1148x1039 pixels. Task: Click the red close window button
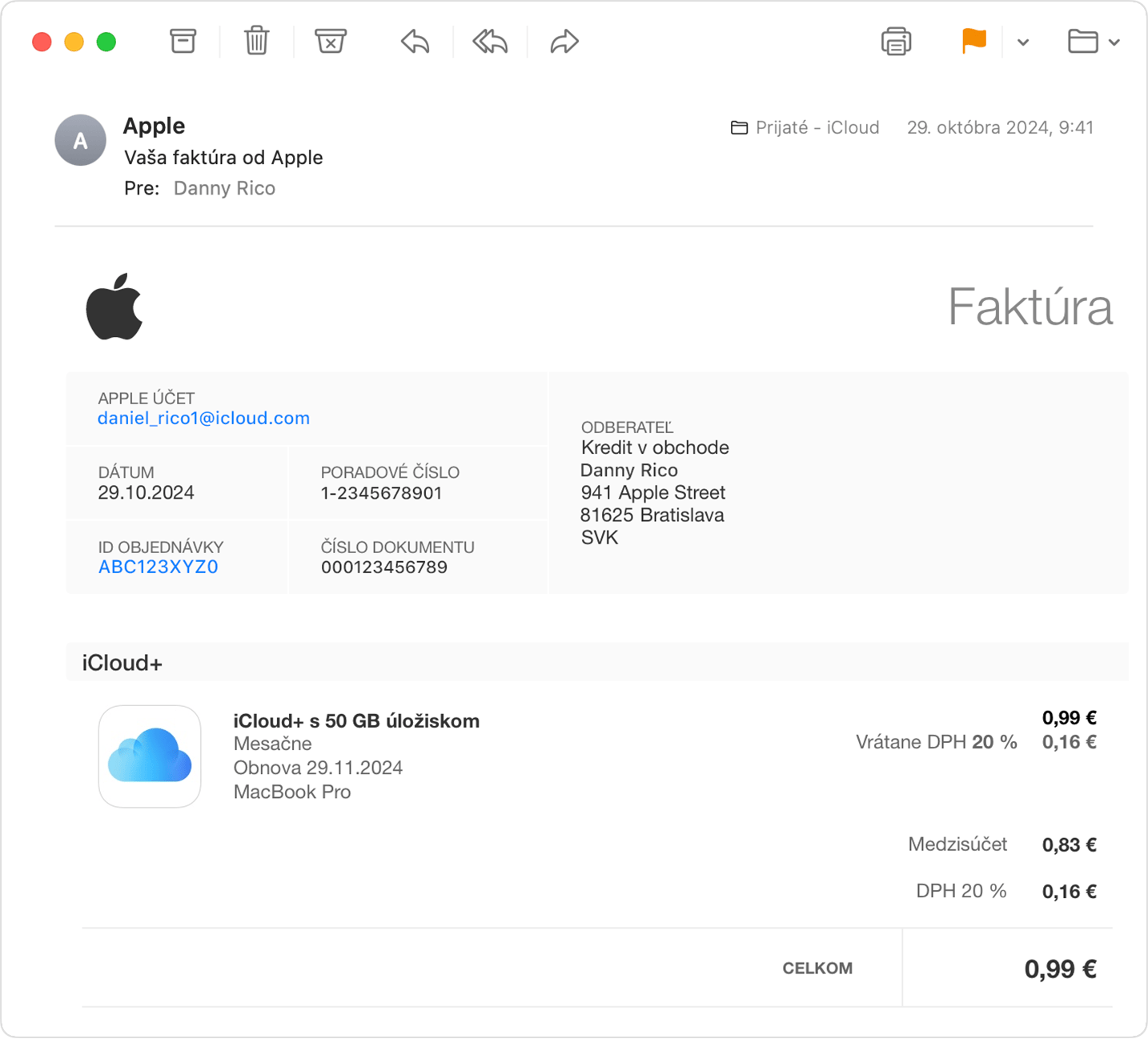42,42
